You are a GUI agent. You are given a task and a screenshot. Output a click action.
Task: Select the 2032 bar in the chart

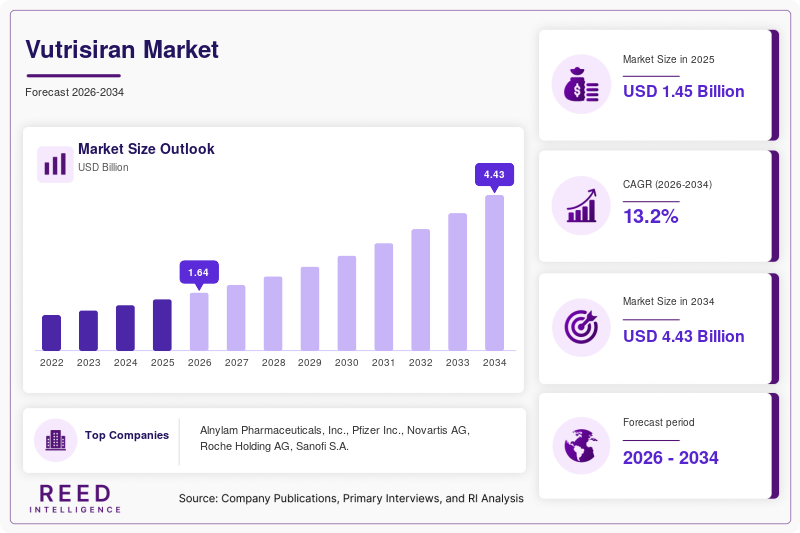point(420,290)
